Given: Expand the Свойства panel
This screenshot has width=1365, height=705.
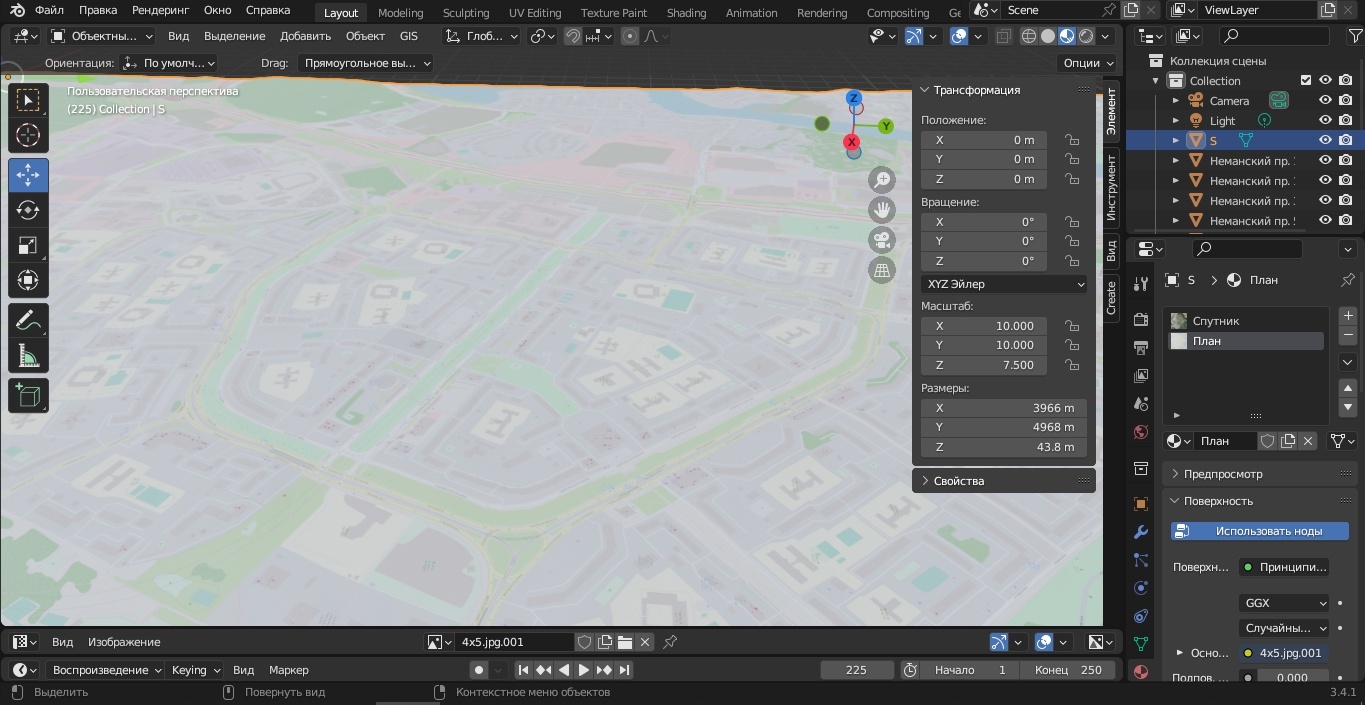Looking at the screenshot, I should 958,481.
